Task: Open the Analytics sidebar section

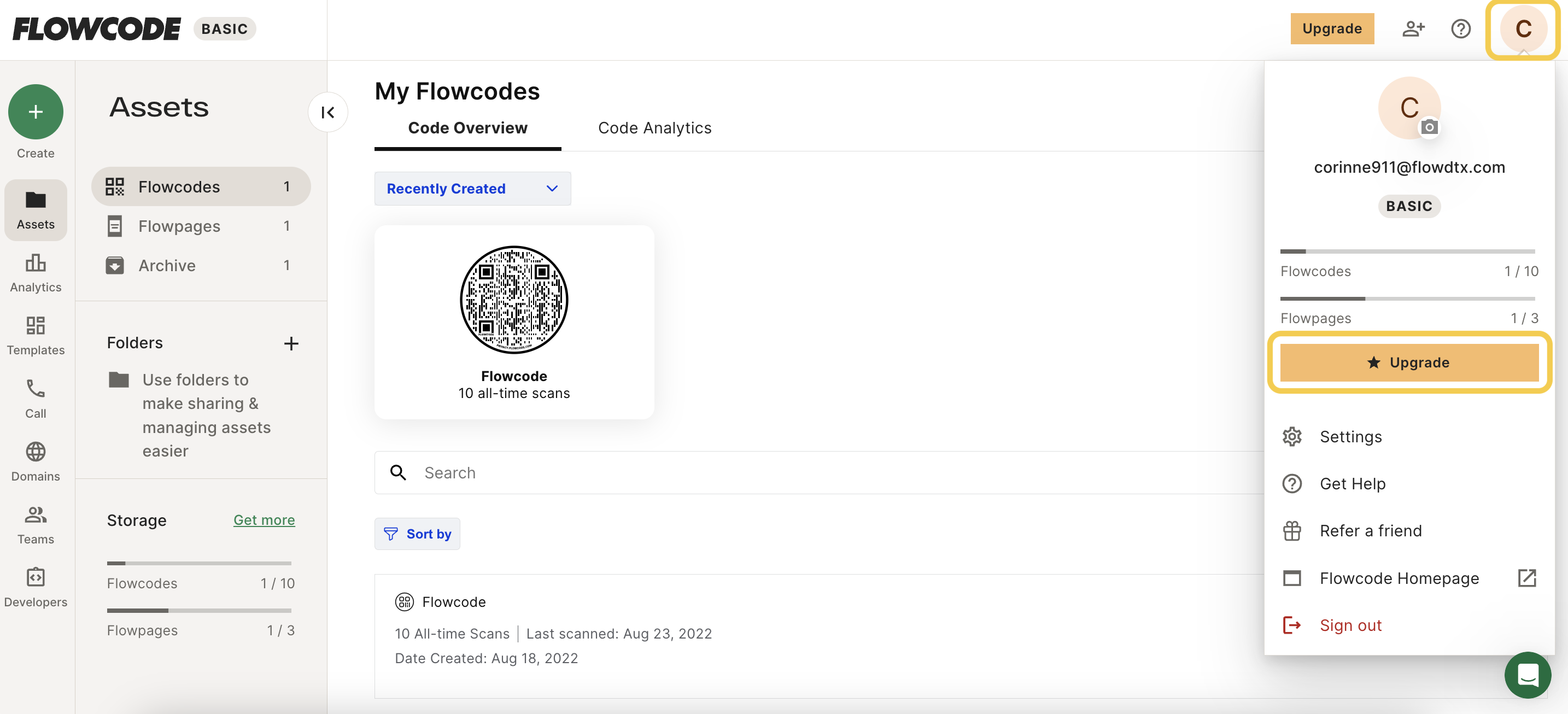Action: coord(36,273)
